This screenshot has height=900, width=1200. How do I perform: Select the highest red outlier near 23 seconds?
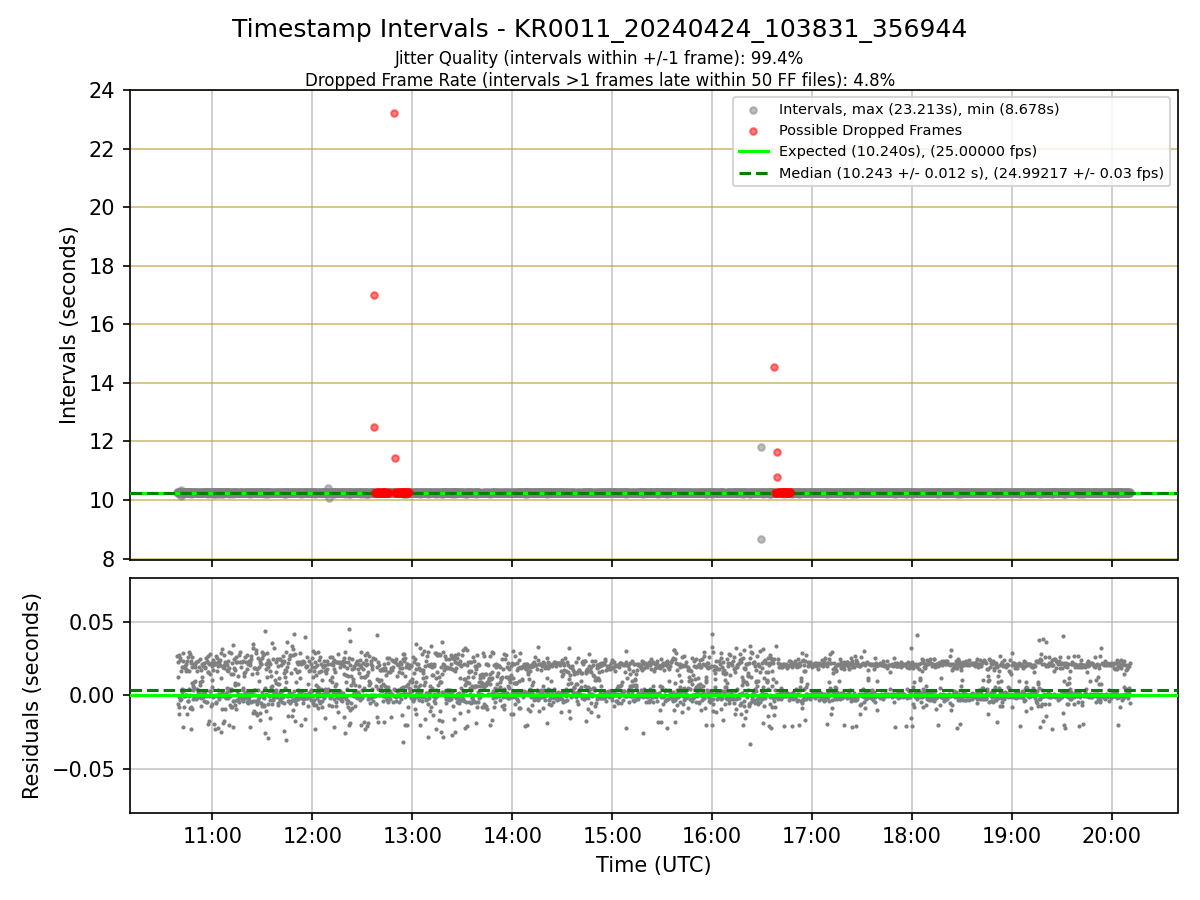tap(394, 113)
